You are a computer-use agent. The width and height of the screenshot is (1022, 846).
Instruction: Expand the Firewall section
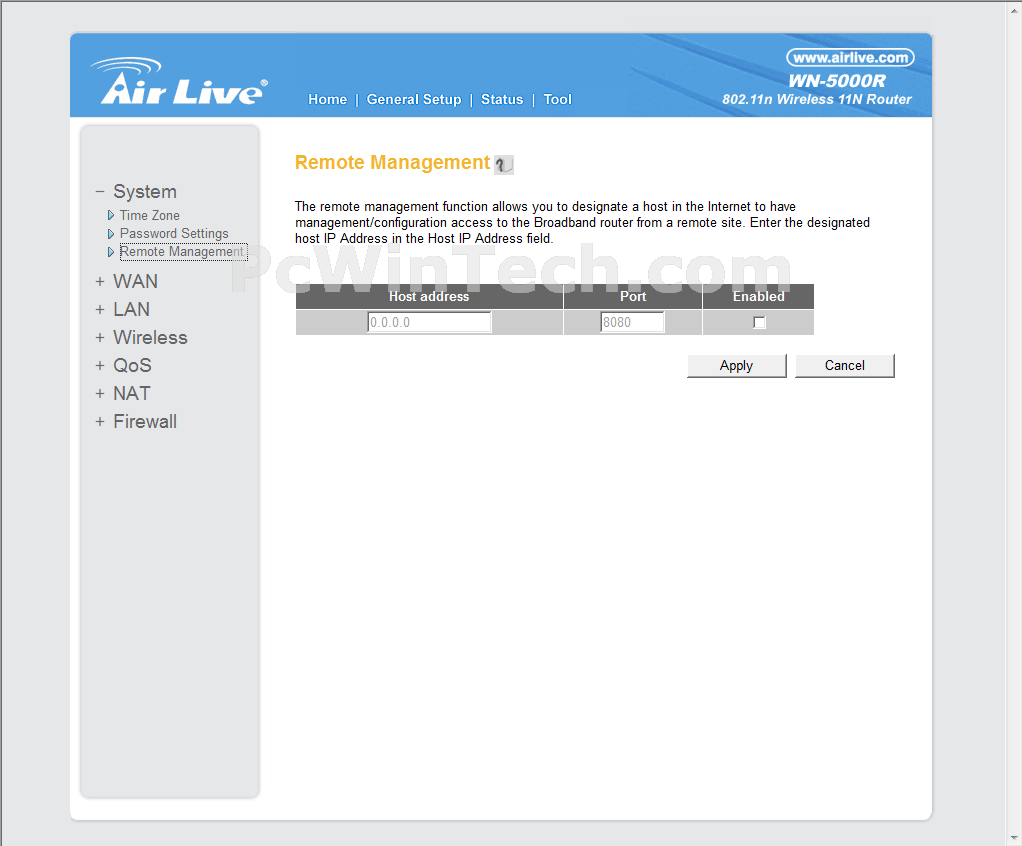point(100,422)
